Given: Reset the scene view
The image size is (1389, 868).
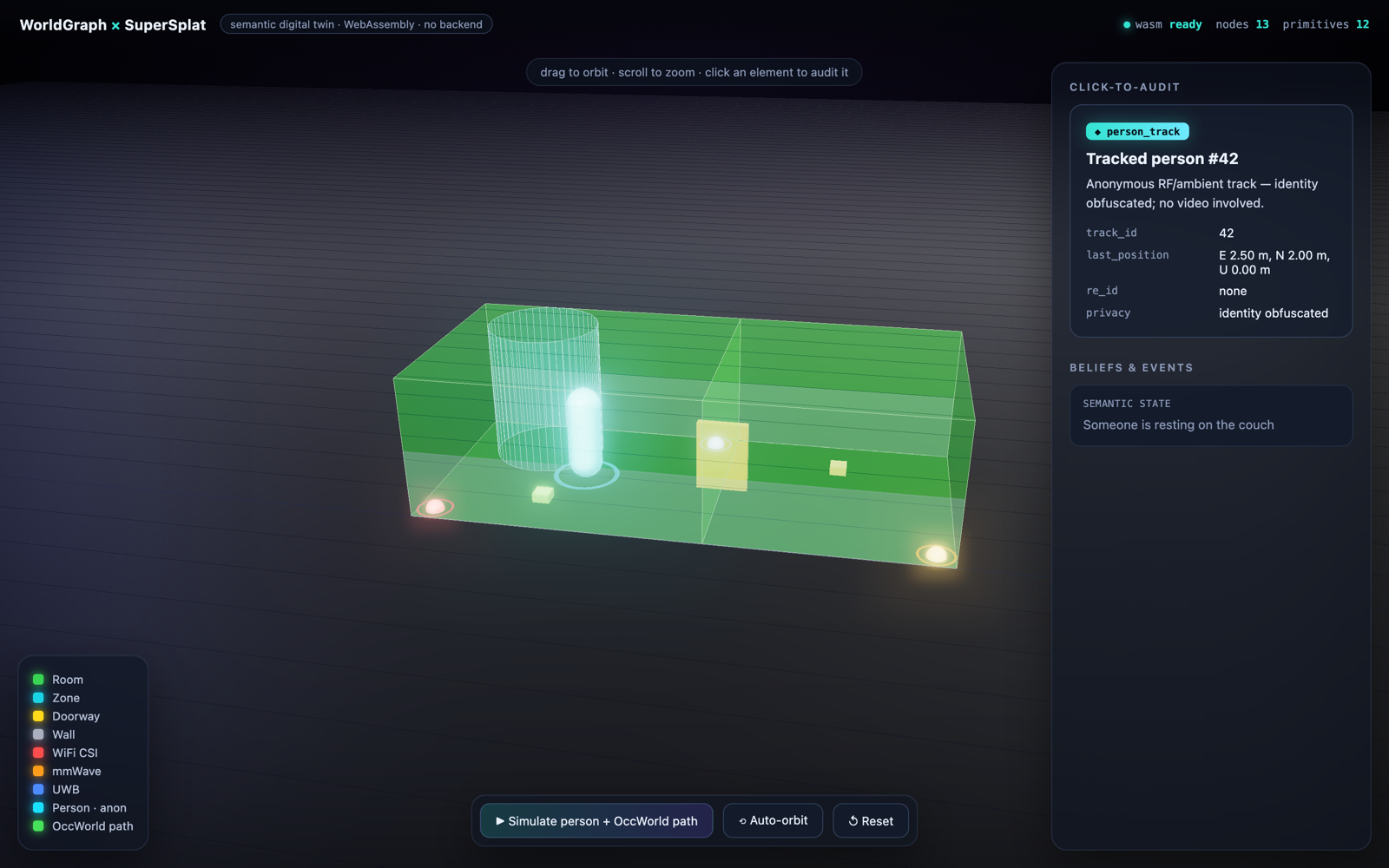Looking at the screenshot, I should (871, 820).
